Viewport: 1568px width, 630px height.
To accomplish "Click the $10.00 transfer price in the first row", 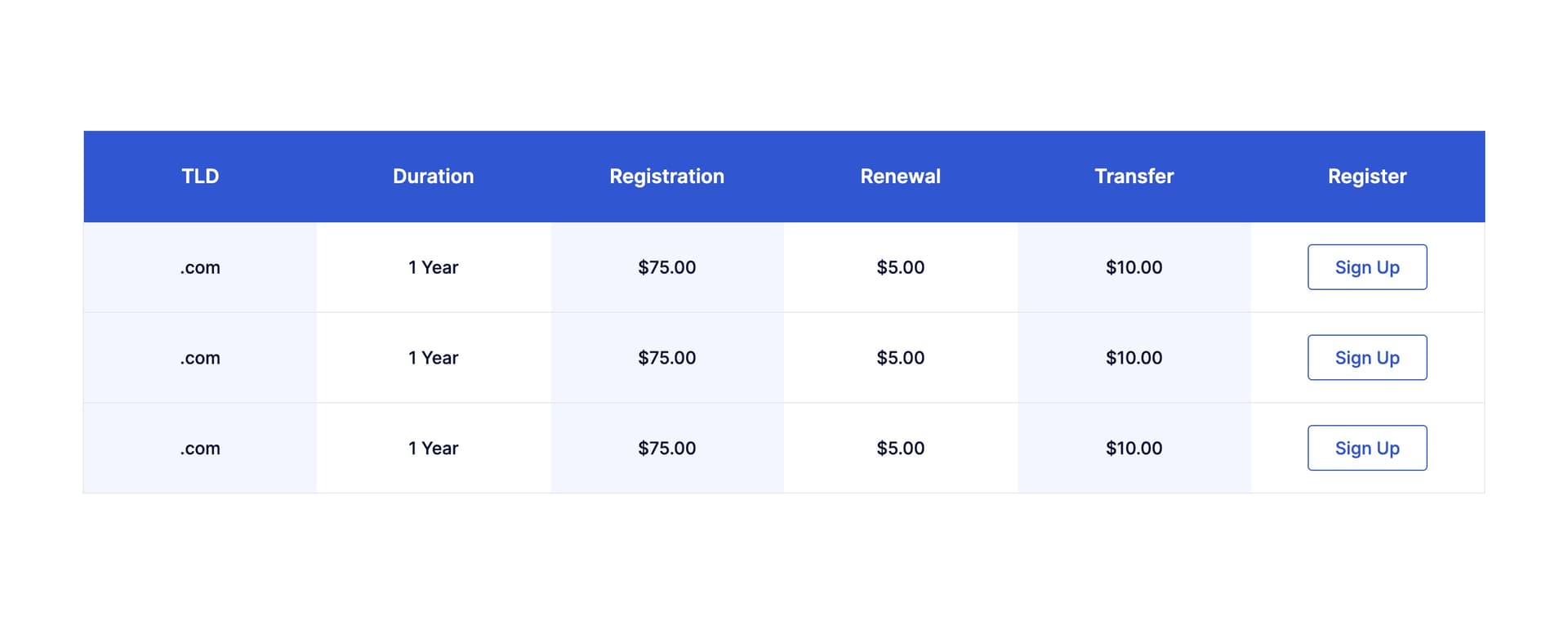I will 1134,267.
